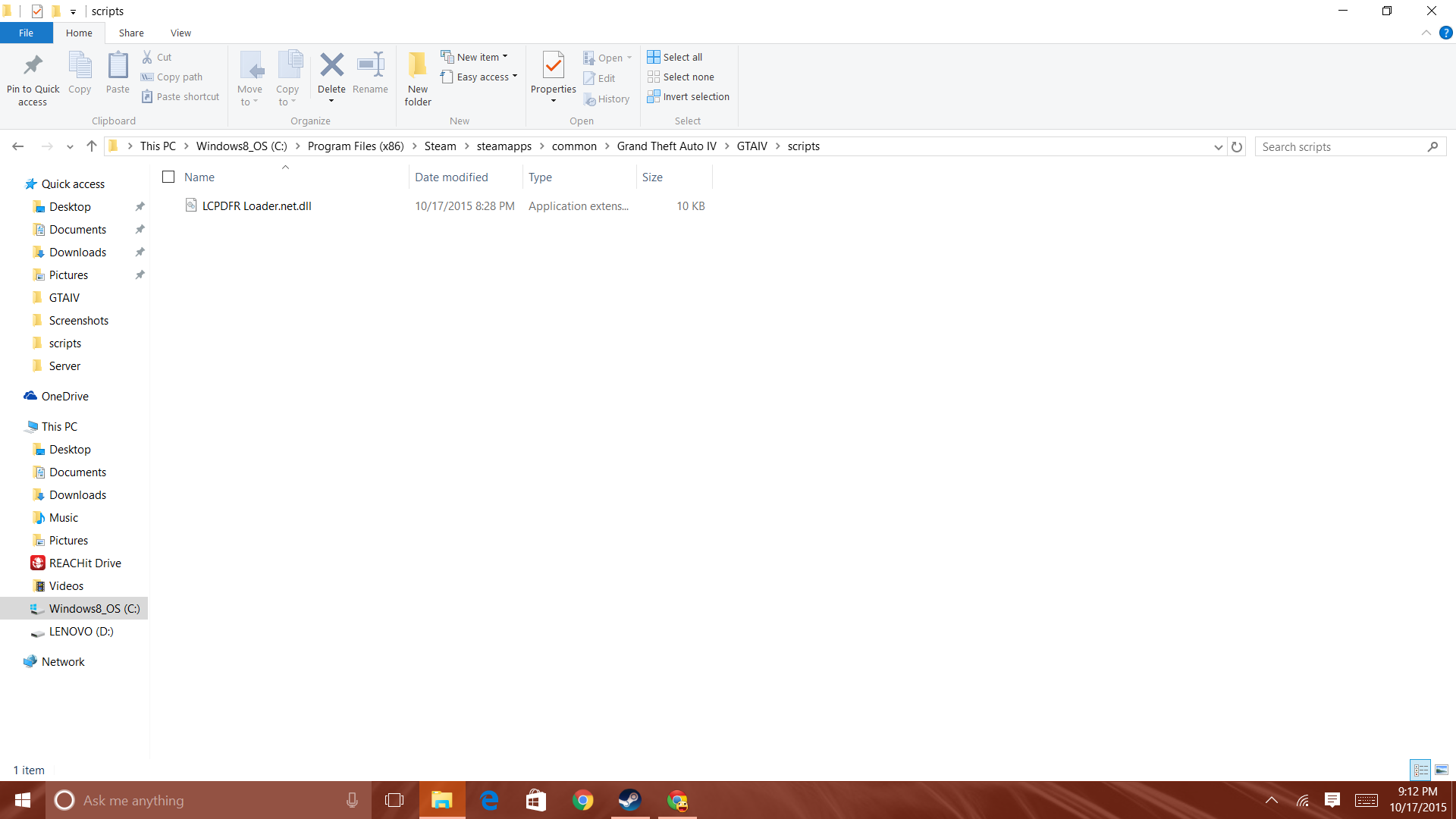The width and height of the screenshot is (1456, 819).
Task: Open the File menu
Action: pos(26,33)
